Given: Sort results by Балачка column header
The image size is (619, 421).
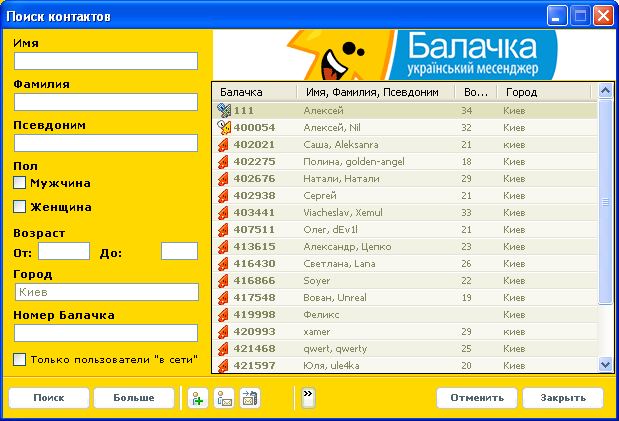Looking at the screenshot, I should click(x=255, y=92).
